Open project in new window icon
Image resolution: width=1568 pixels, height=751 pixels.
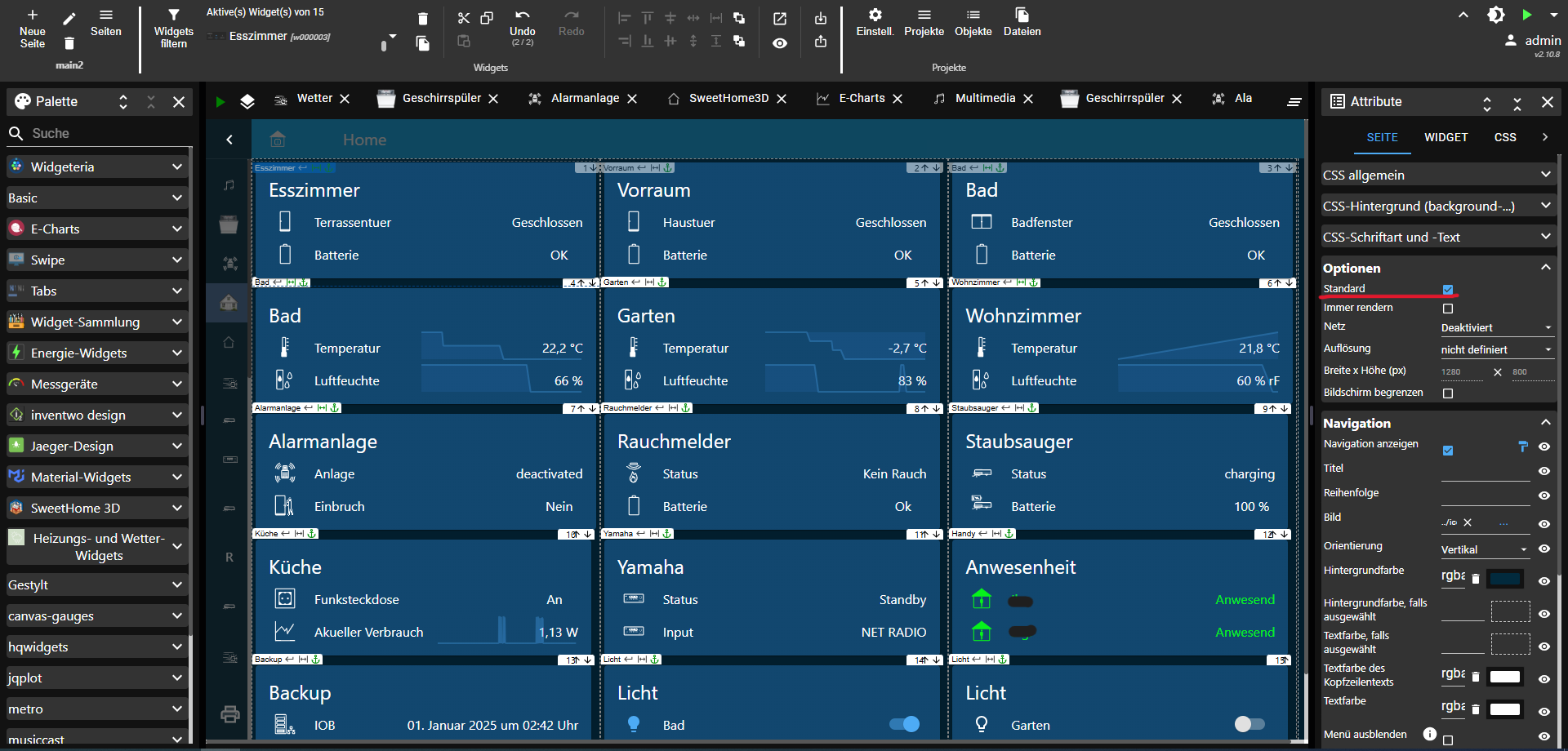pos(780,18)
